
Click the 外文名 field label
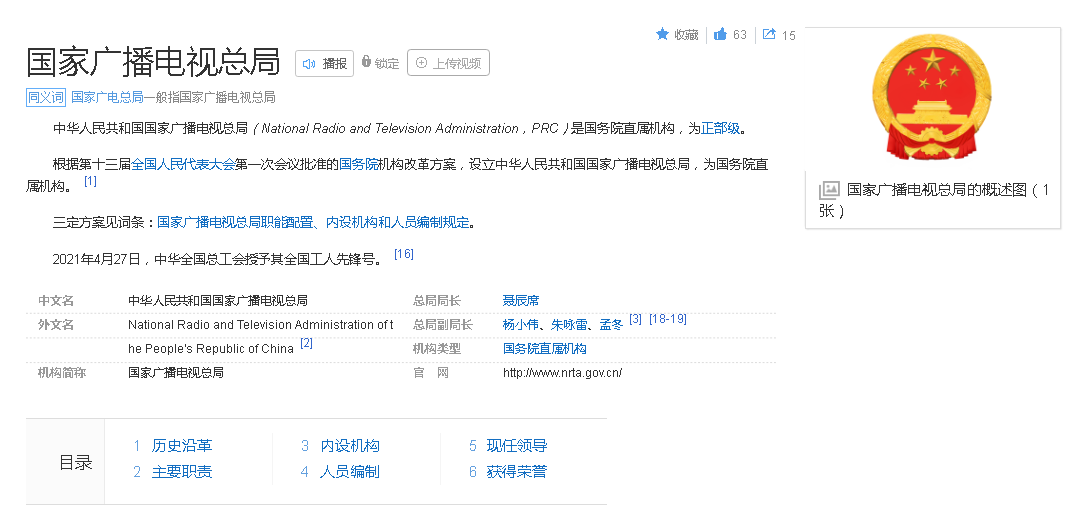(56, 325)
